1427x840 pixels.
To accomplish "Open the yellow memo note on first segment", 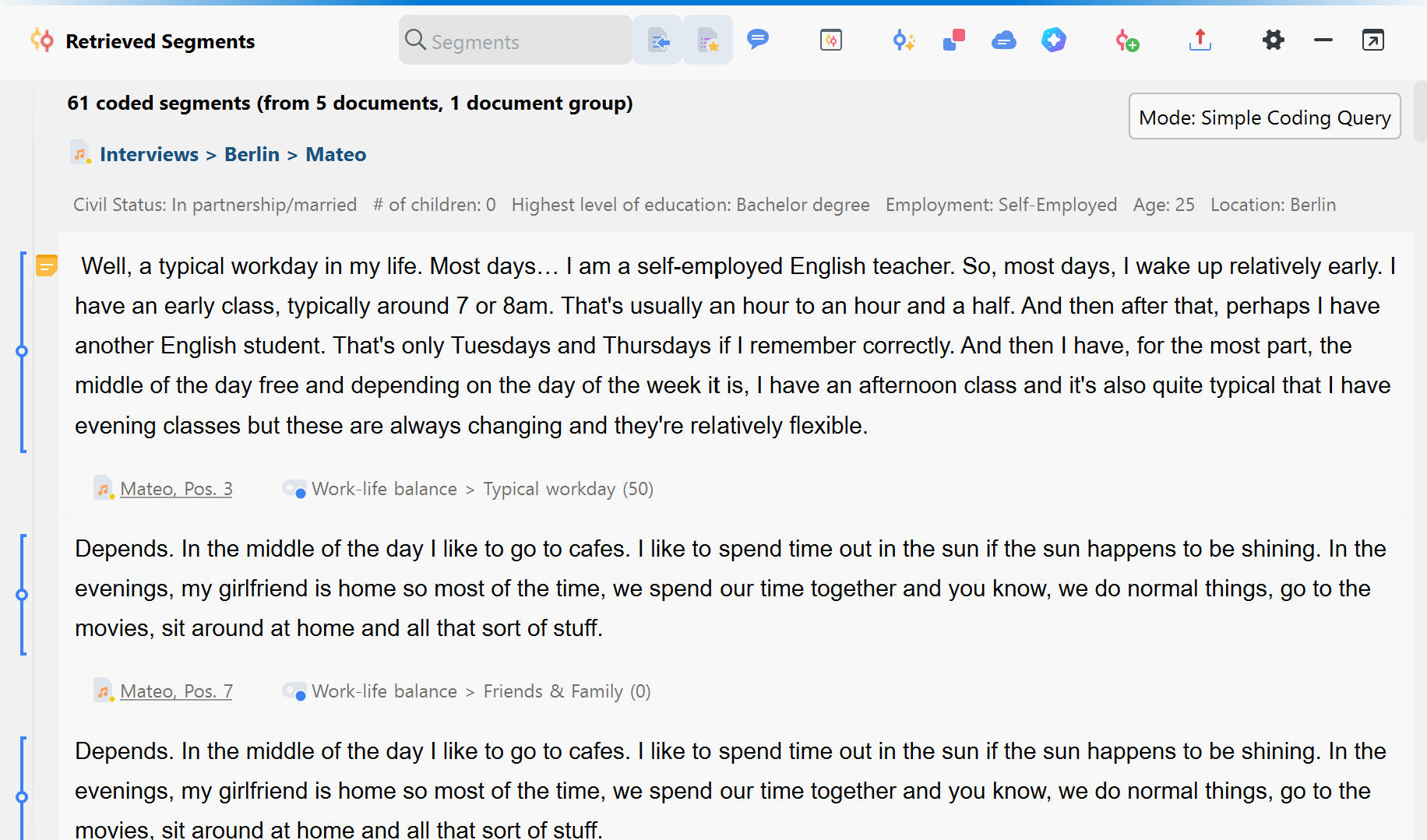I will click(47, 266).
